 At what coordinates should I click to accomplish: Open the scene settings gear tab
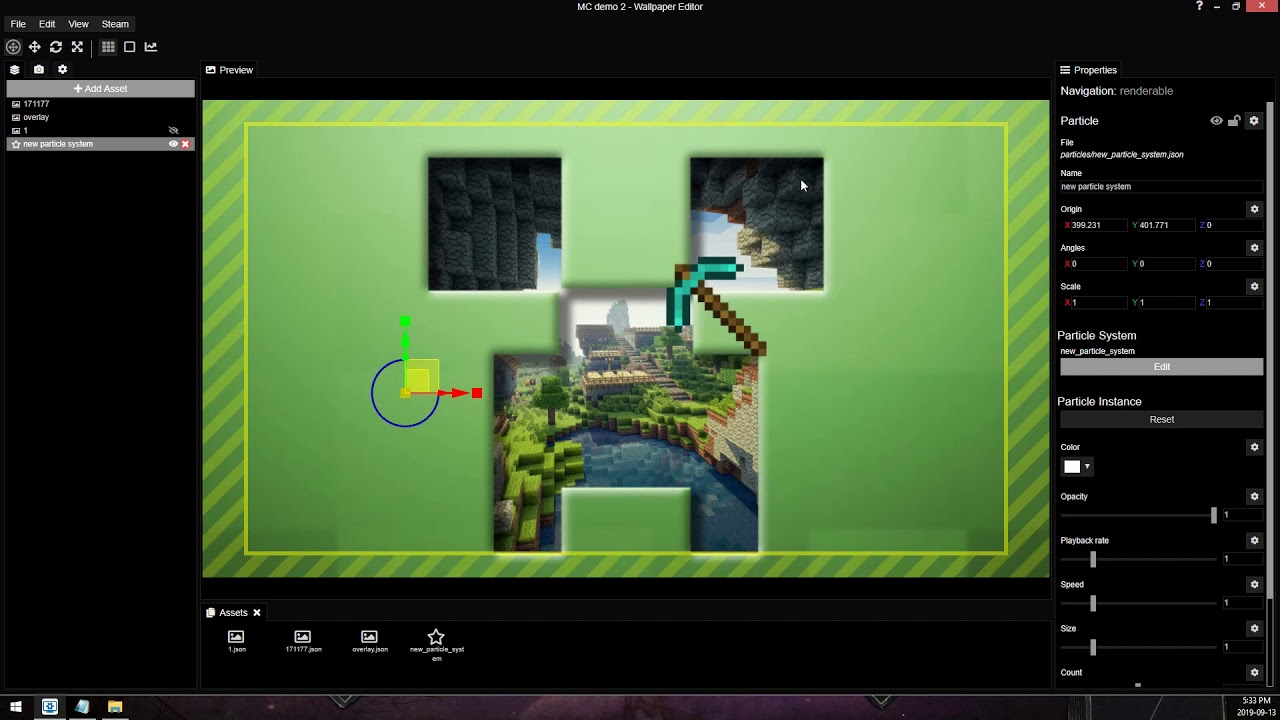tap(62, 70)
